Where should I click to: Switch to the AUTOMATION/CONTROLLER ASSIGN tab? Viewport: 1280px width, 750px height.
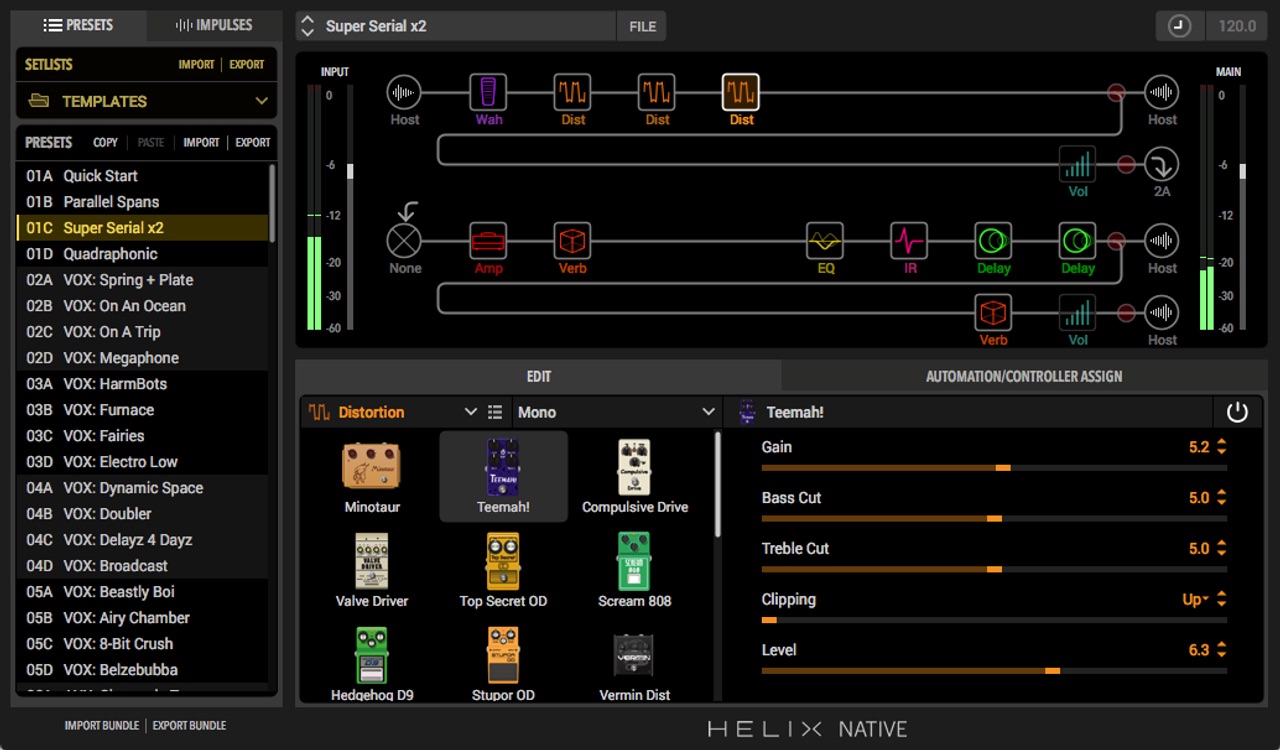[x=1023, y=376]
